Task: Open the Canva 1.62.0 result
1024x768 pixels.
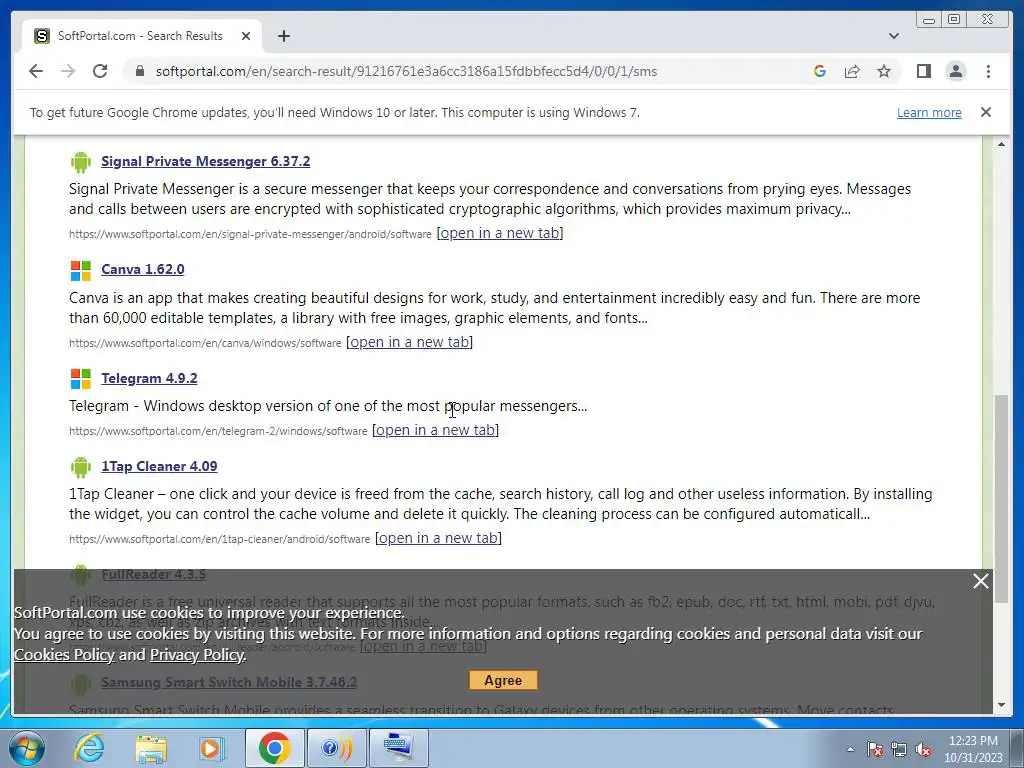Action: point(142,269)
